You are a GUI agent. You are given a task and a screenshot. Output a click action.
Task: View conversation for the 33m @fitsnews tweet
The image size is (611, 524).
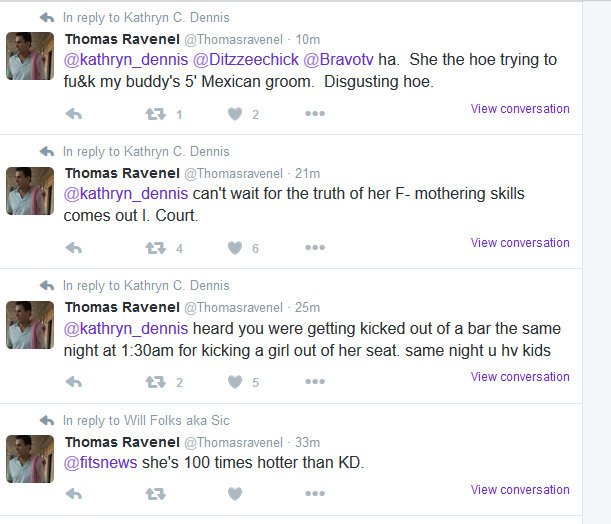click(520, 490)
